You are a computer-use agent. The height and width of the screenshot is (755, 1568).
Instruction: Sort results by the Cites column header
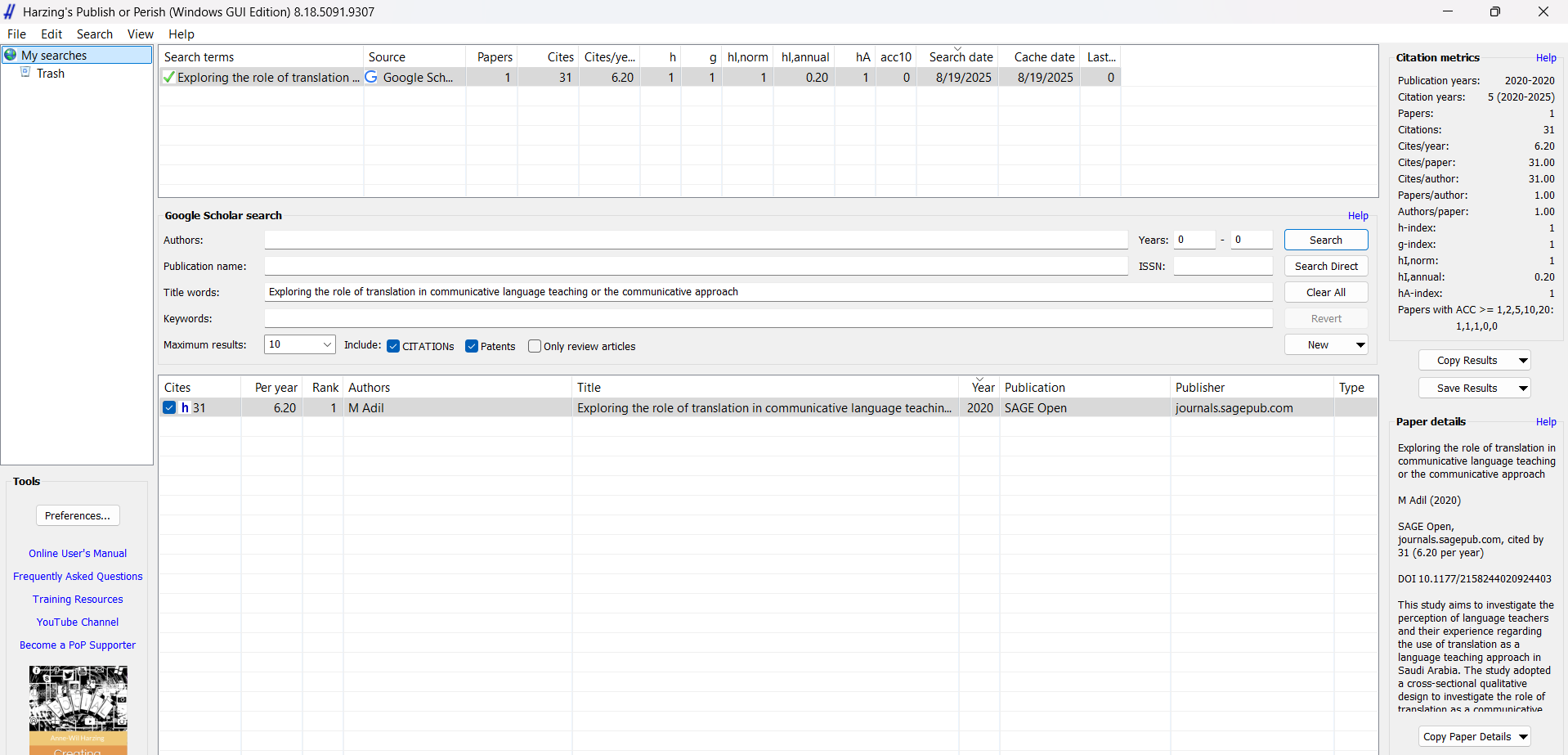[200, 387]
